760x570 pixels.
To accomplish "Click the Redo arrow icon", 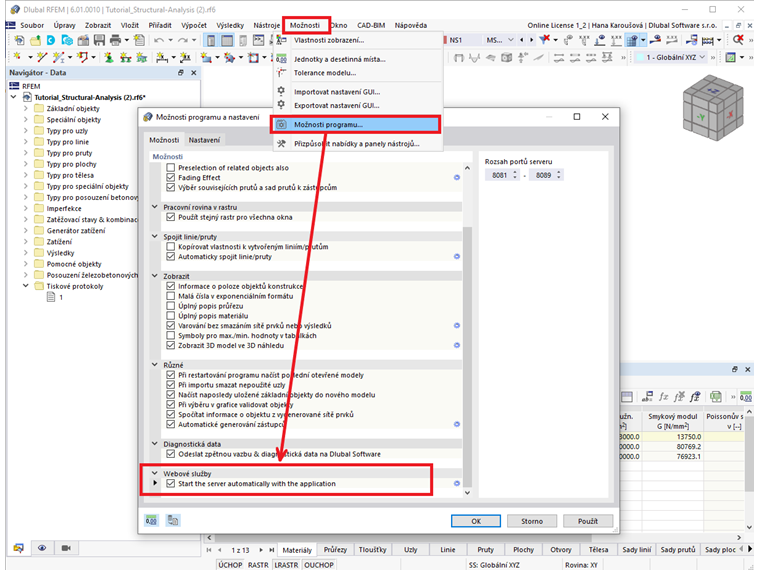I will coord(182,40).
